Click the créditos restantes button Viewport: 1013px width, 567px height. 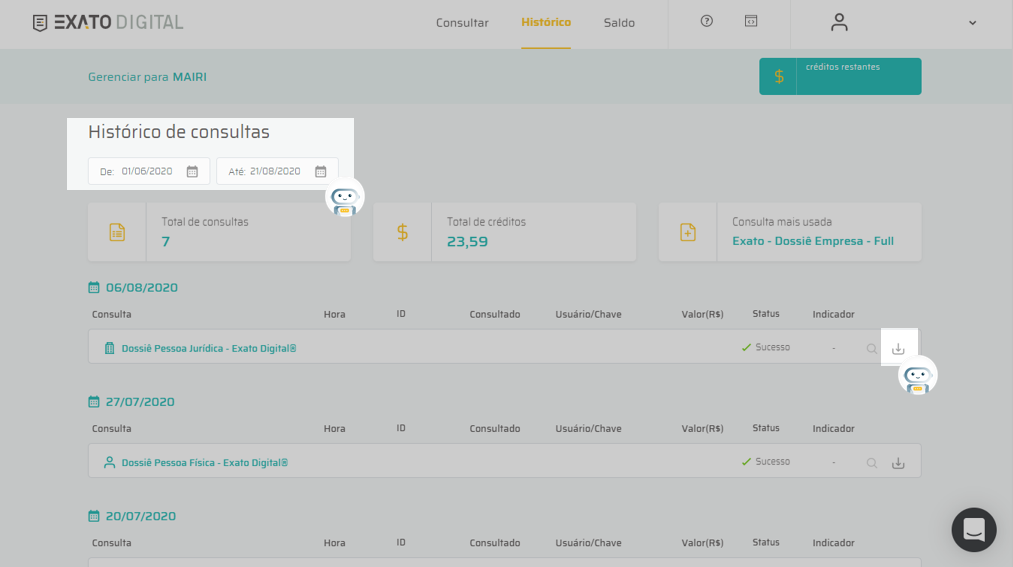point(840,76)
